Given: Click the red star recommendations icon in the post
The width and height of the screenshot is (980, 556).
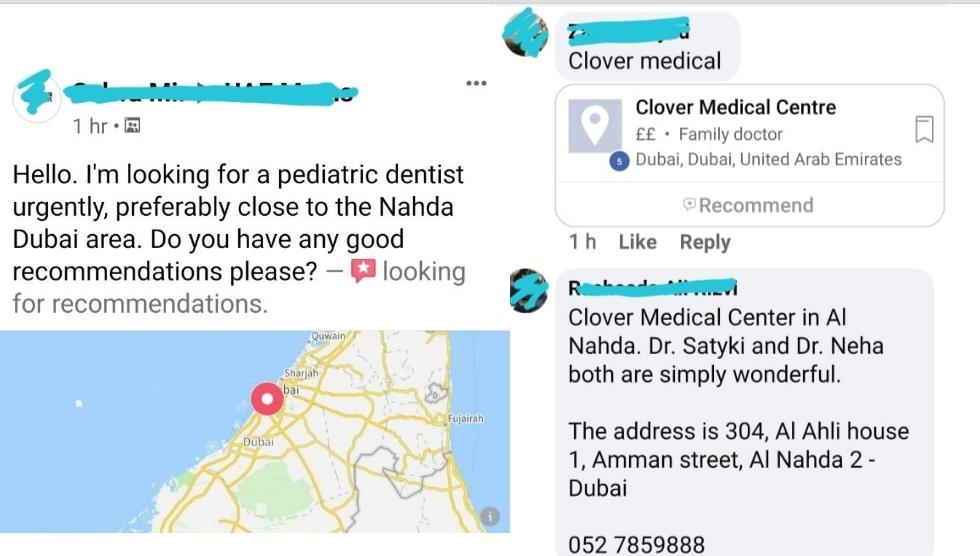Looking at the screenshot, I should [363, 271].
